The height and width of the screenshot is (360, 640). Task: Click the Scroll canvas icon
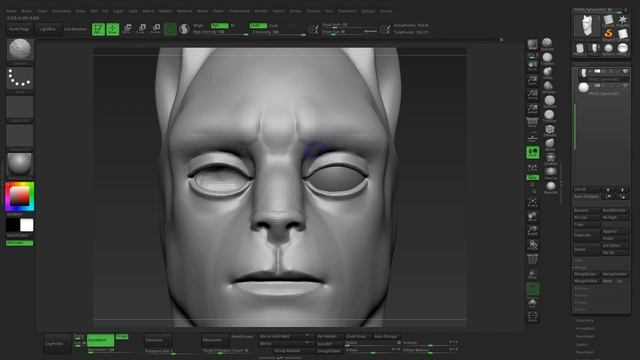coord(532,66)
